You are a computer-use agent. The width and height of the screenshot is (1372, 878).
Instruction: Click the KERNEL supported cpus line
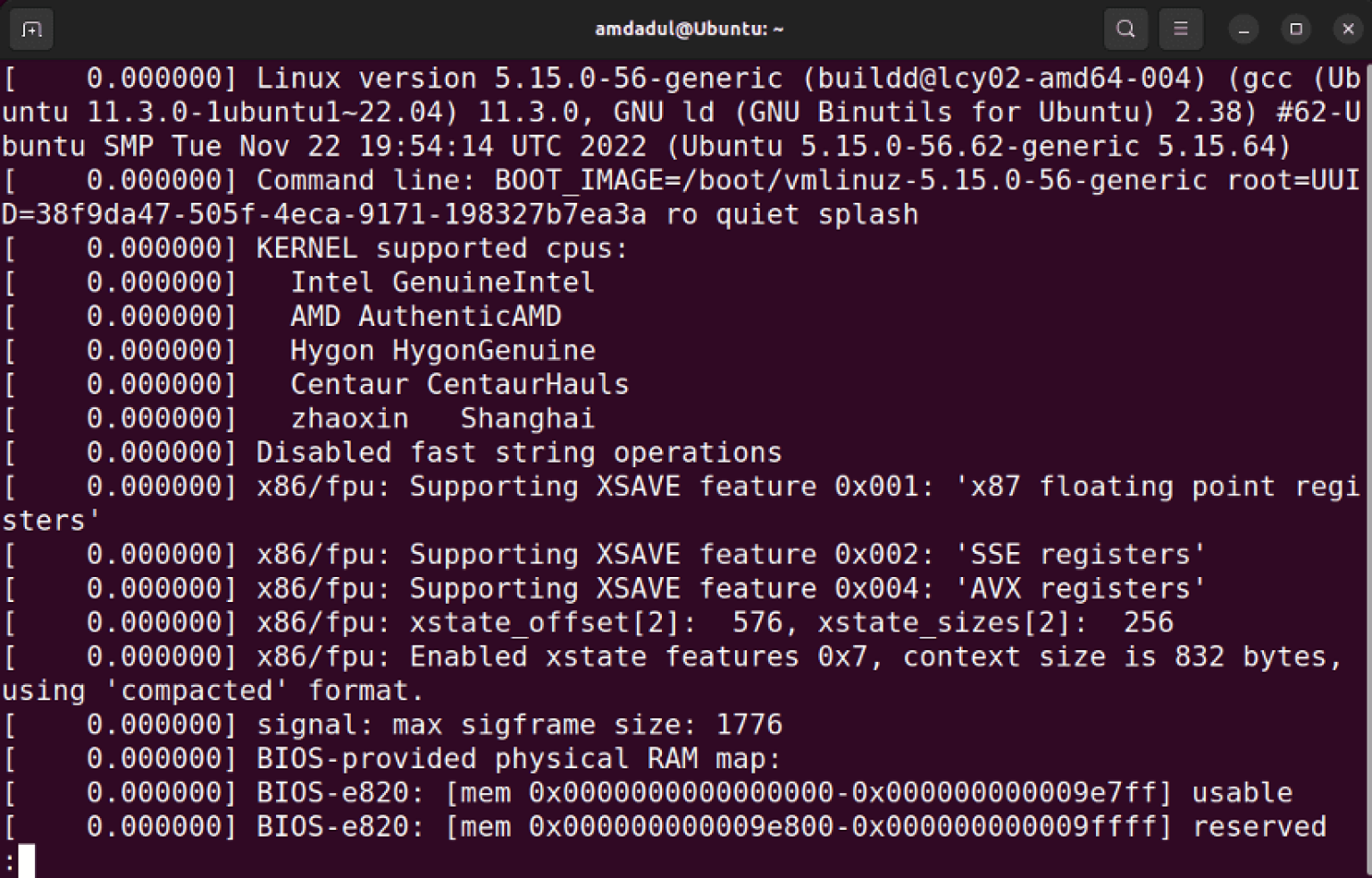pos(438,247)
